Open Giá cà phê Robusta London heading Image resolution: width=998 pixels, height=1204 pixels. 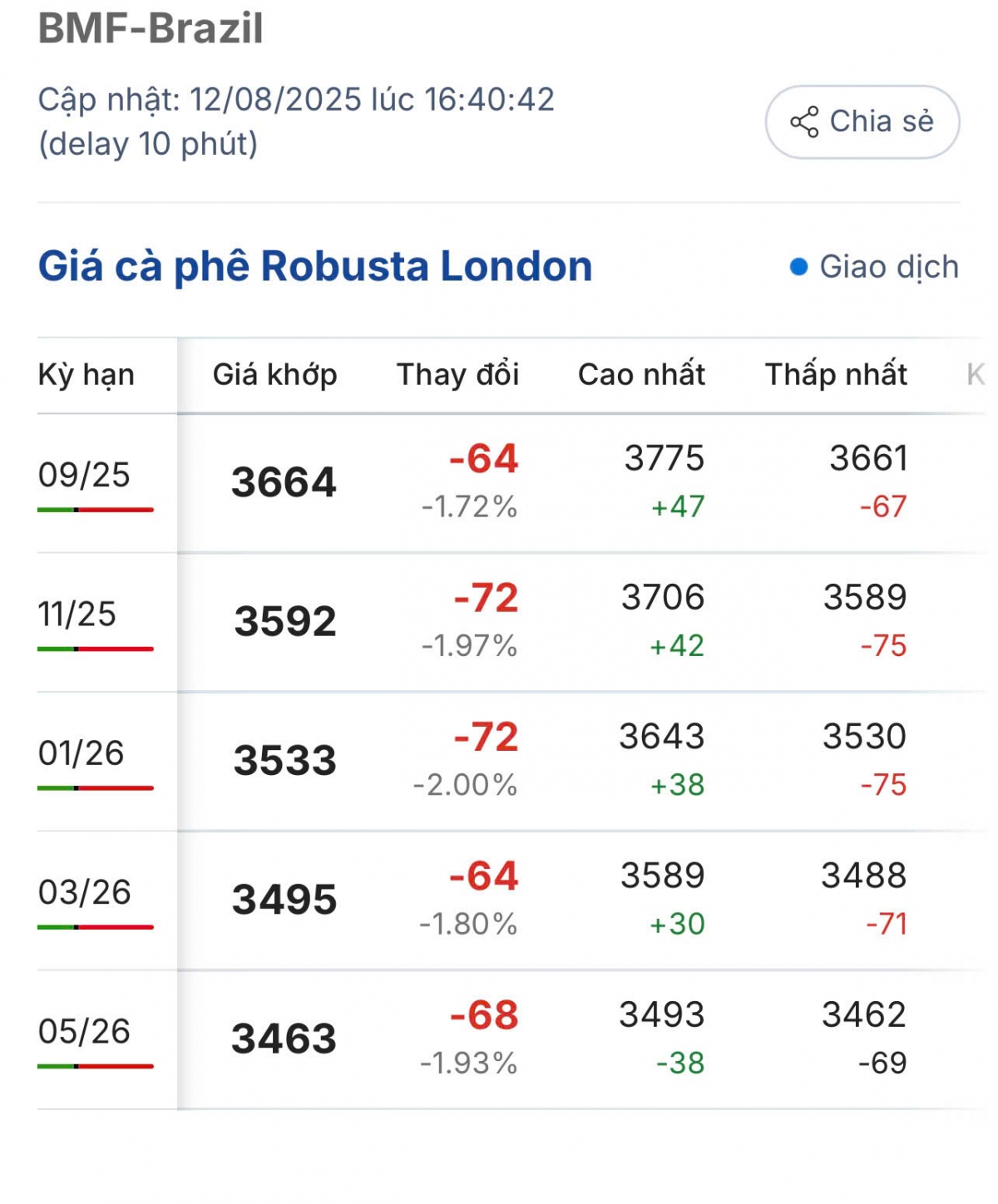(315, 267)
